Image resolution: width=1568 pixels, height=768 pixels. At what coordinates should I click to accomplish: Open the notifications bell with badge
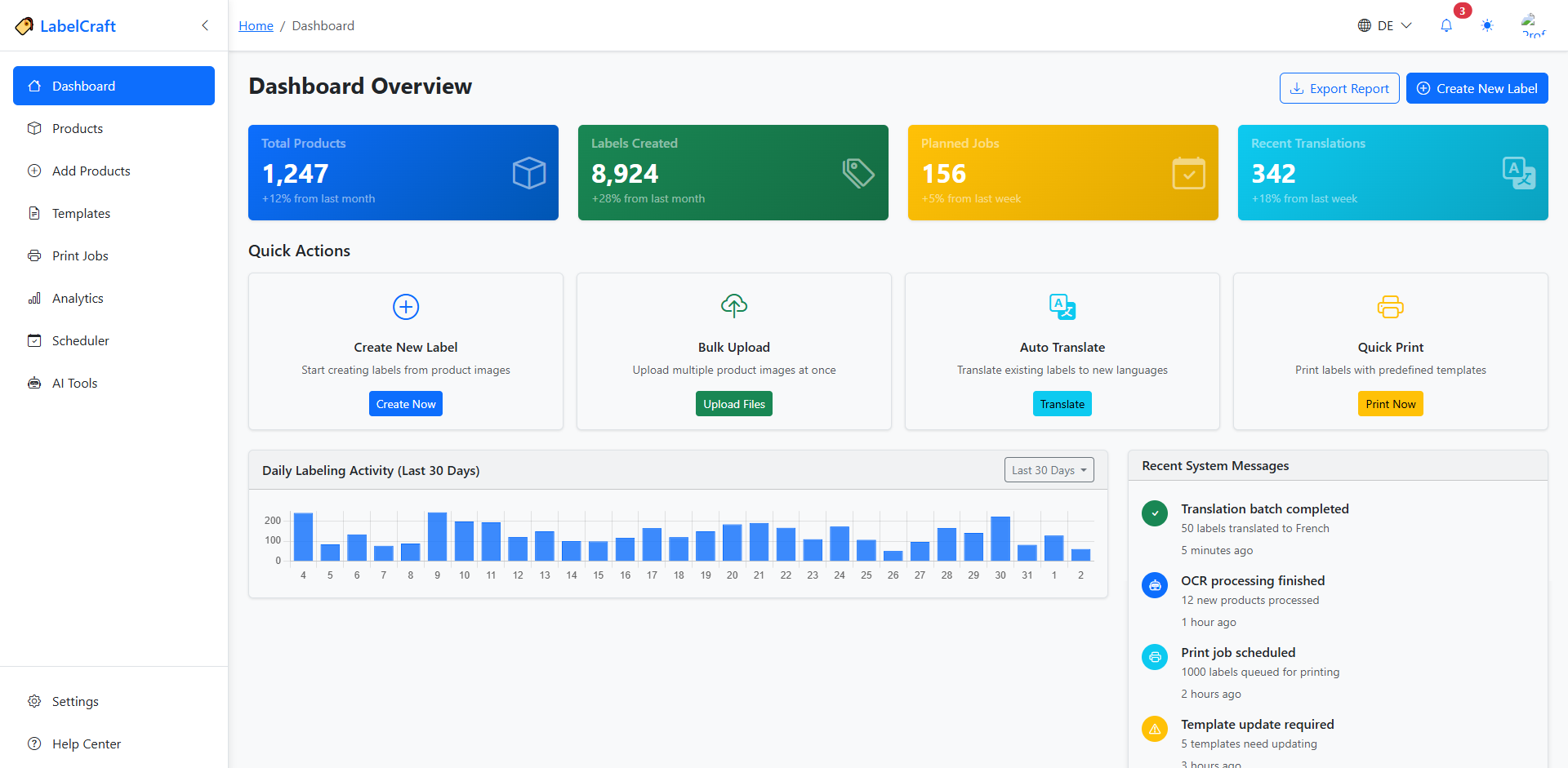click(1446, 25)
